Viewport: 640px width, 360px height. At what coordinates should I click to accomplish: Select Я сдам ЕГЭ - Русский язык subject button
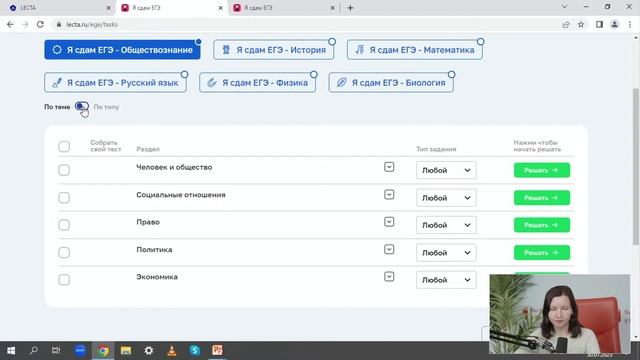click(116, 83)
